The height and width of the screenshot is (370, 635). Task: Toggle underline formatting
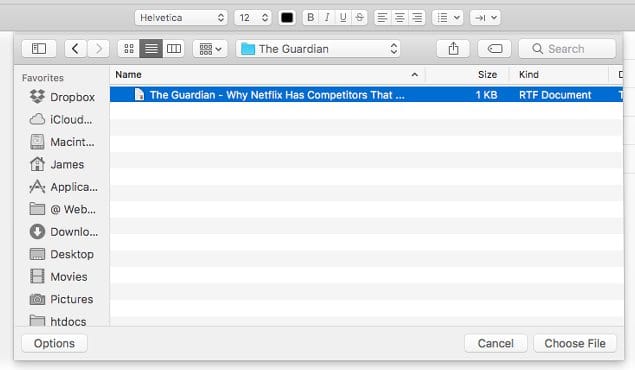point(343,17)
